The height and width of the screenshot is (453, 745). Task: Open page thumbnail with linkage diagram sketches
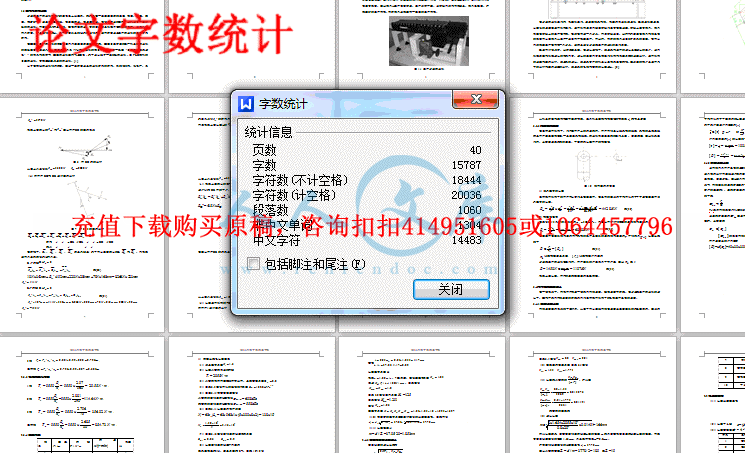(x=83, y=215)
